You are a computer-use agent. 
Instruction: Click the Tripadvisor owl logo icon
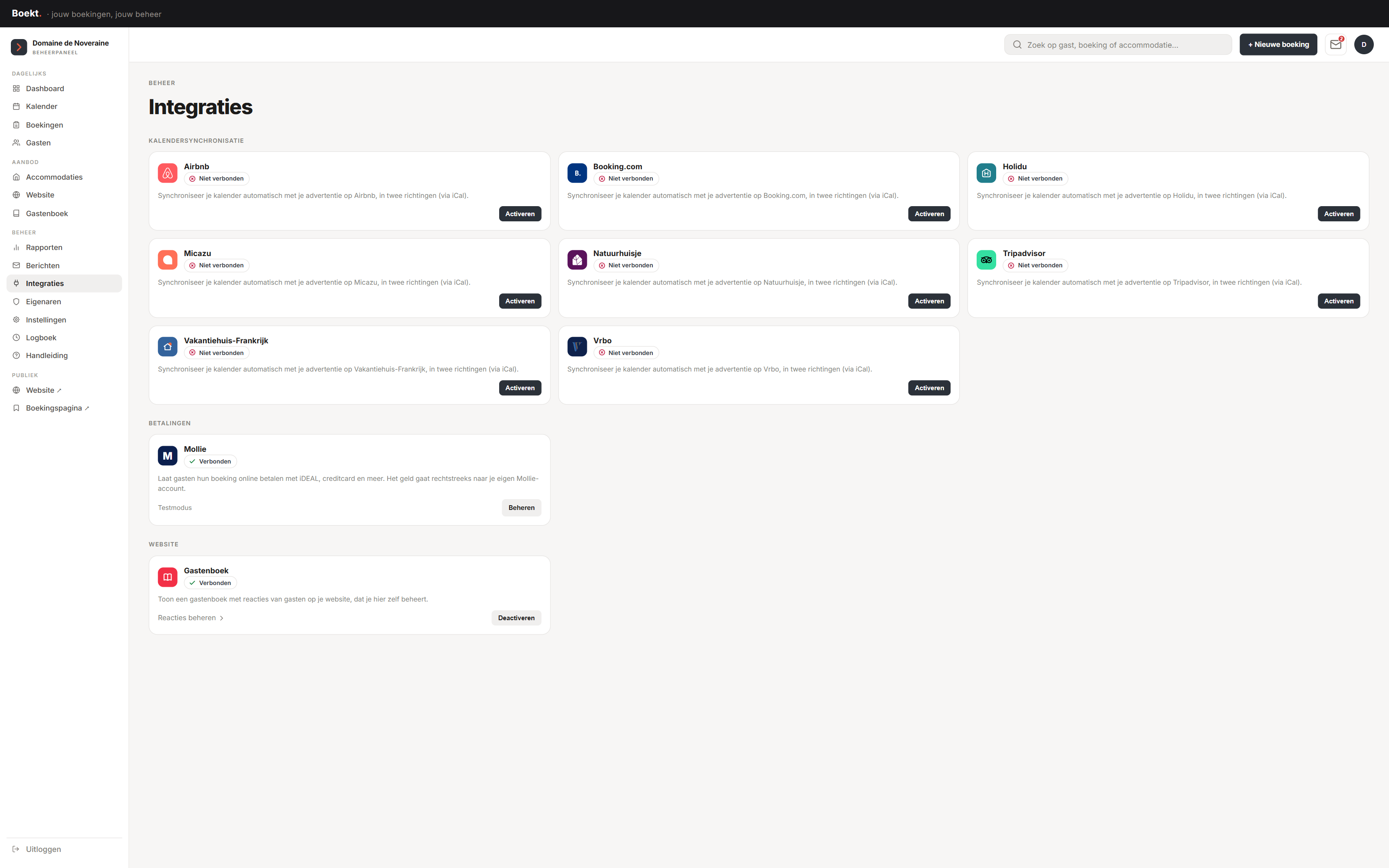point(986,260)
